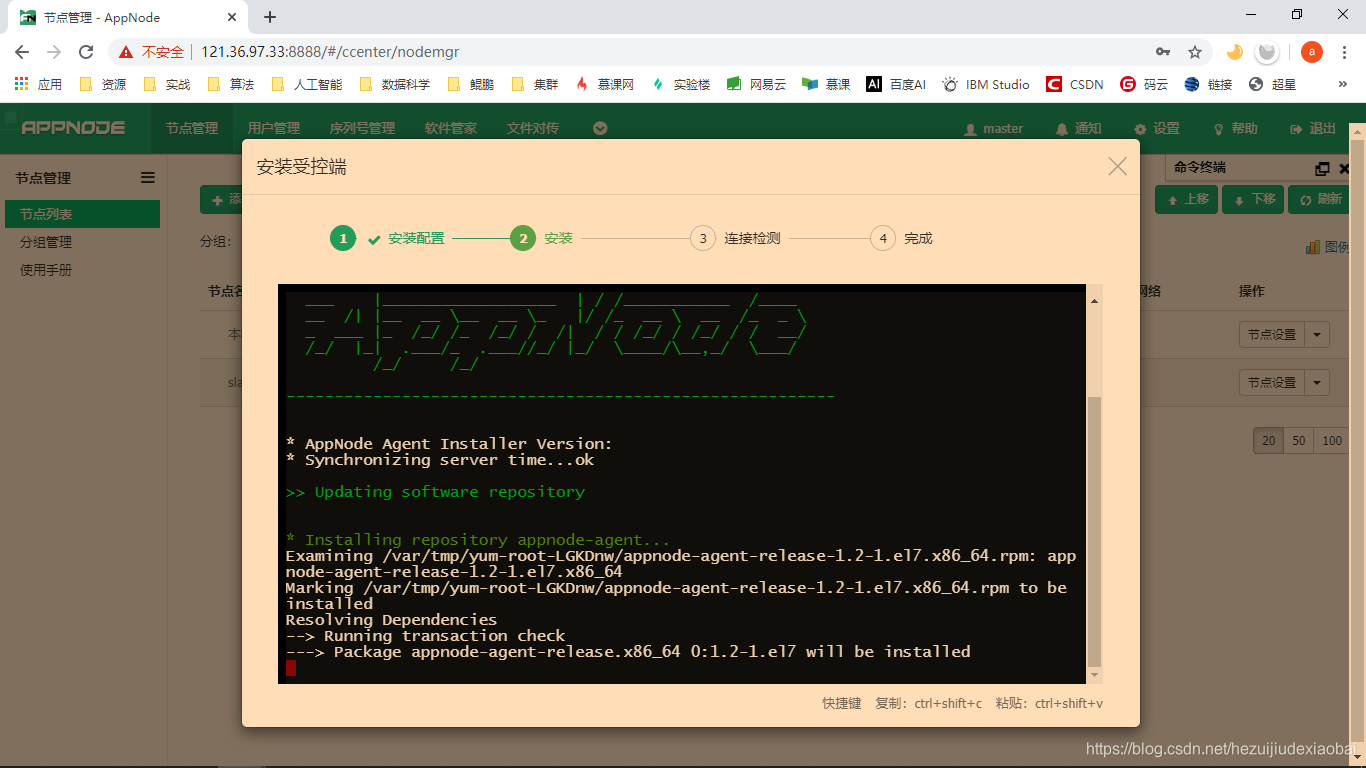
Task: Open the 链接 bookmark
Action: click(x=1208, y=84)
